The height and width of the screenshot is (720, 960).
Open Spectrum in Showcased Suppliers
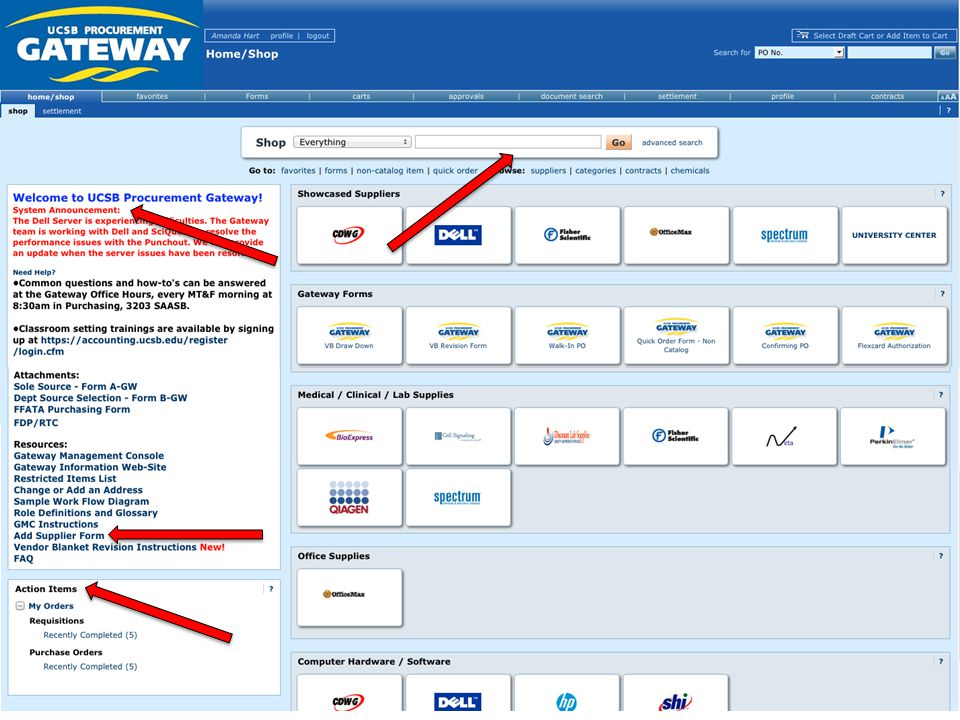(x=786, y=235)
